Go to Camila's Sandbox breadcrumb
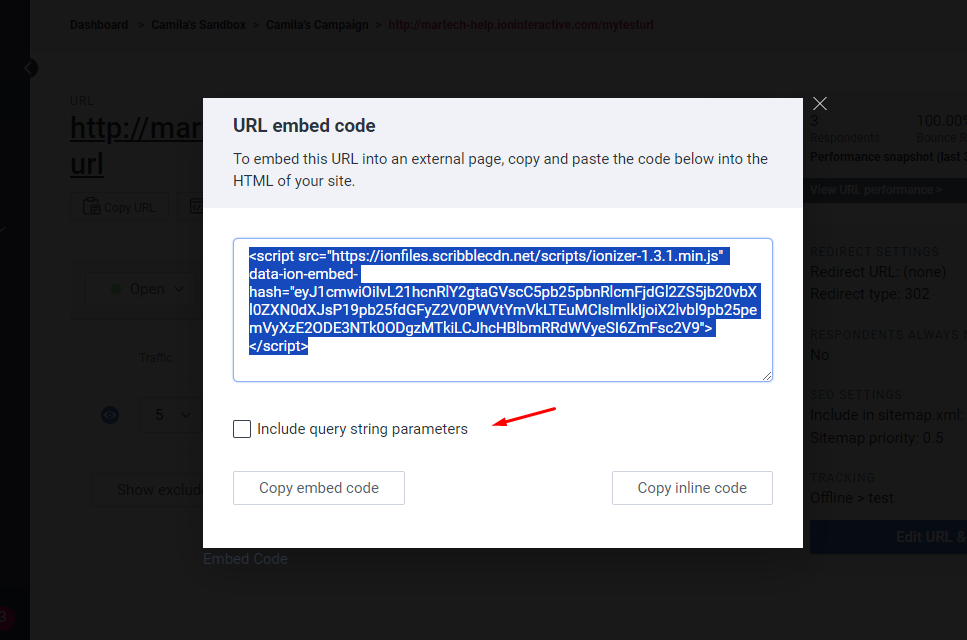Image resolution: width=967 pixels, height=640 pixels. pyautogui.click(x=198, y=25)
